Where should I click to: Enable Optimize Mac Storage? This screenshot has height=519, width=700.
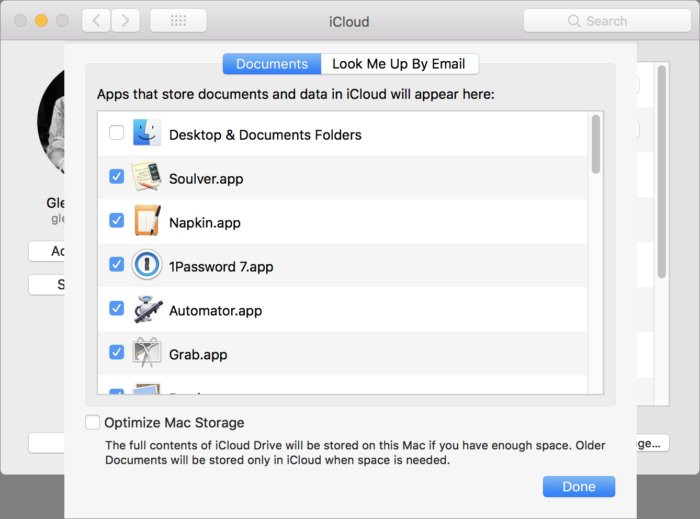[x=92, y=422]
